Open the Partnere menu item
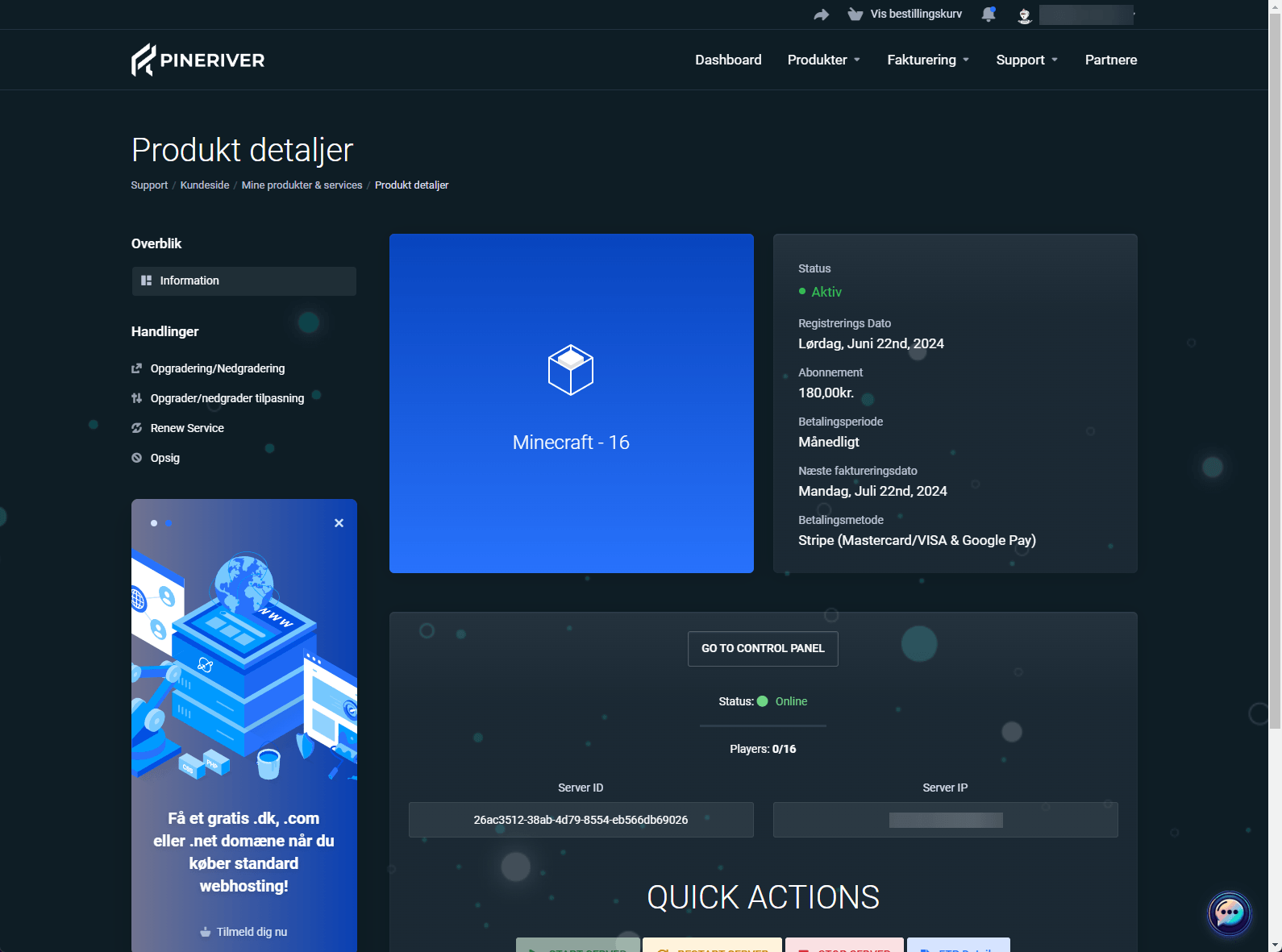Screen dimensions: 1282x952 click(x=1111, y=60)
